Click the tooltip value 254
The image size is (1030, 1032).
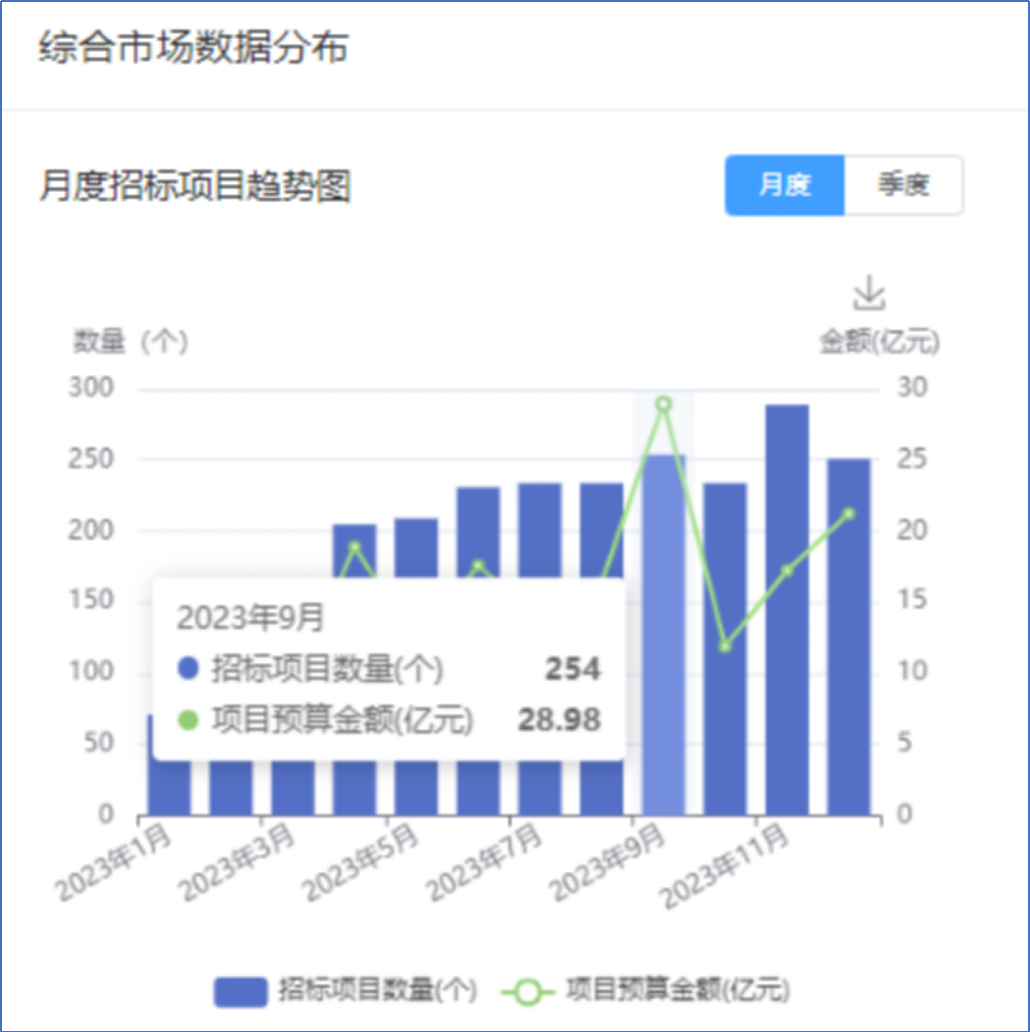tap(573, 669)
